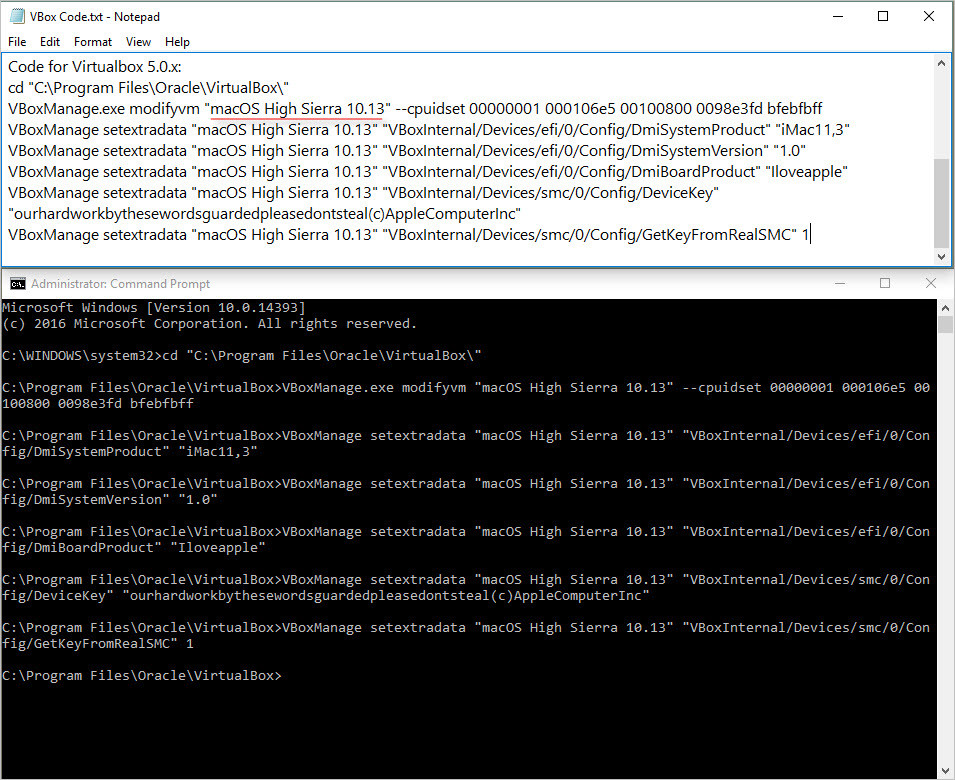
Task: Click fig/DeviceKey line in Command Prompt
Action: coord(326,596)
